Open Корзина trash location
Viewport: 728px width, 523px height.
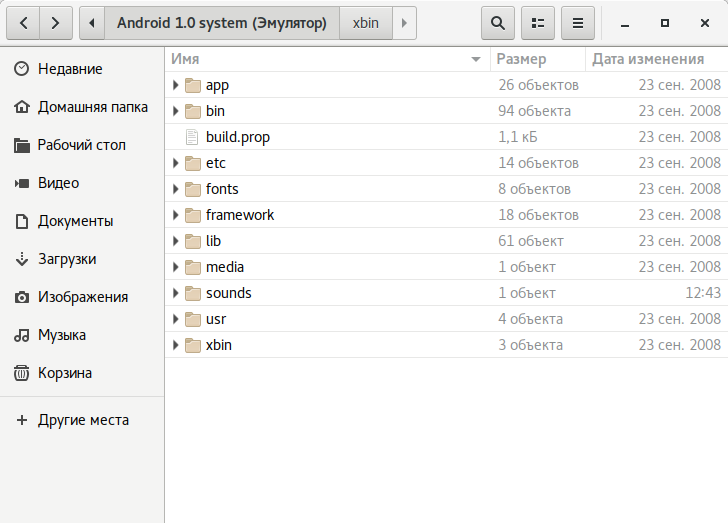click(82, 373)
